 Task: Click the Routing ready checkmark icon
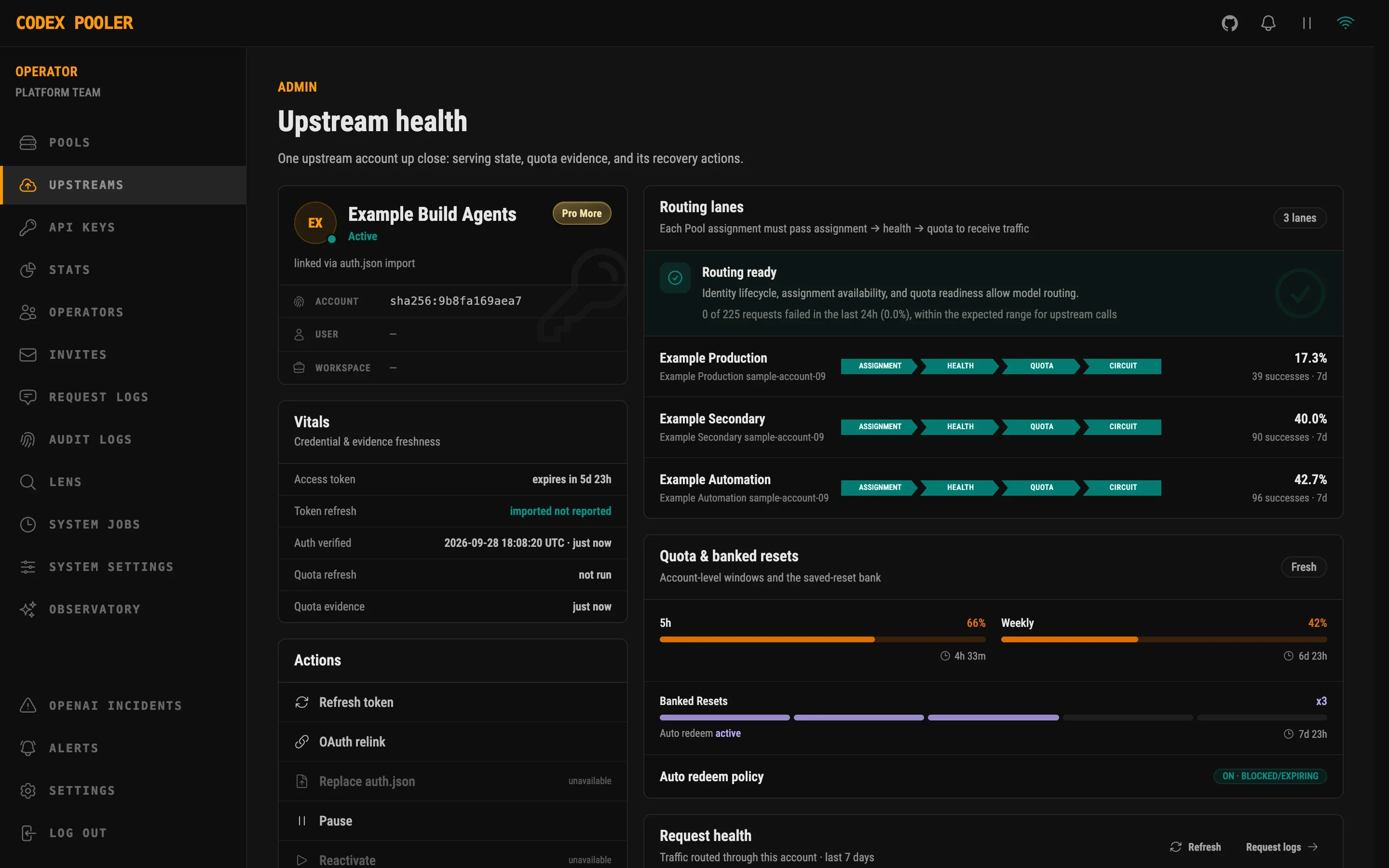tap(674, 278)
